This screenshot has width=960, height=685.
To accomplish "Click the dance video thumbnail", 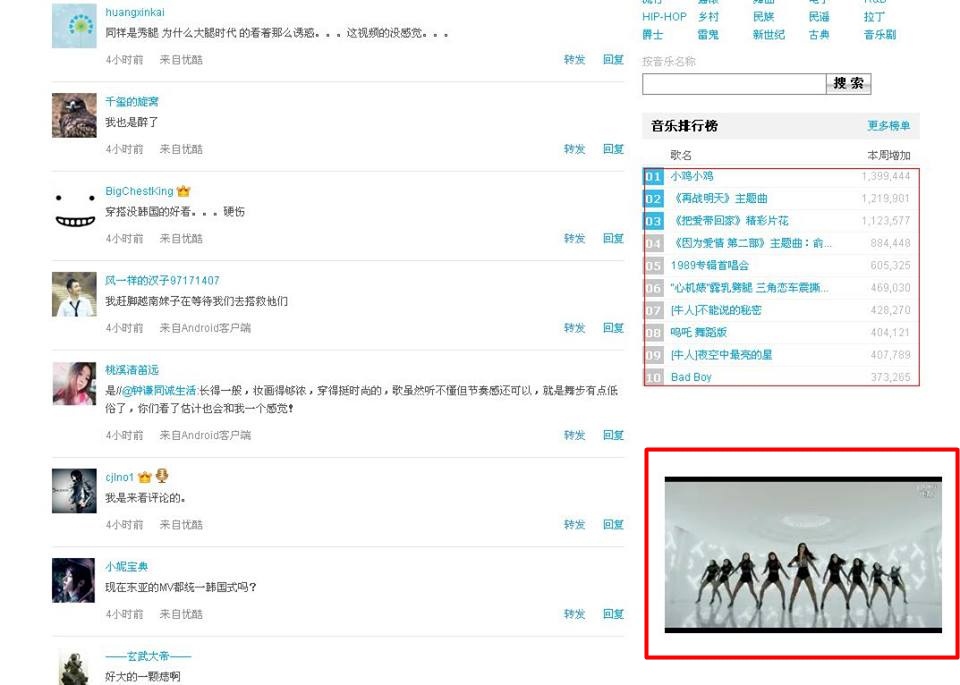I will (803, 553).
